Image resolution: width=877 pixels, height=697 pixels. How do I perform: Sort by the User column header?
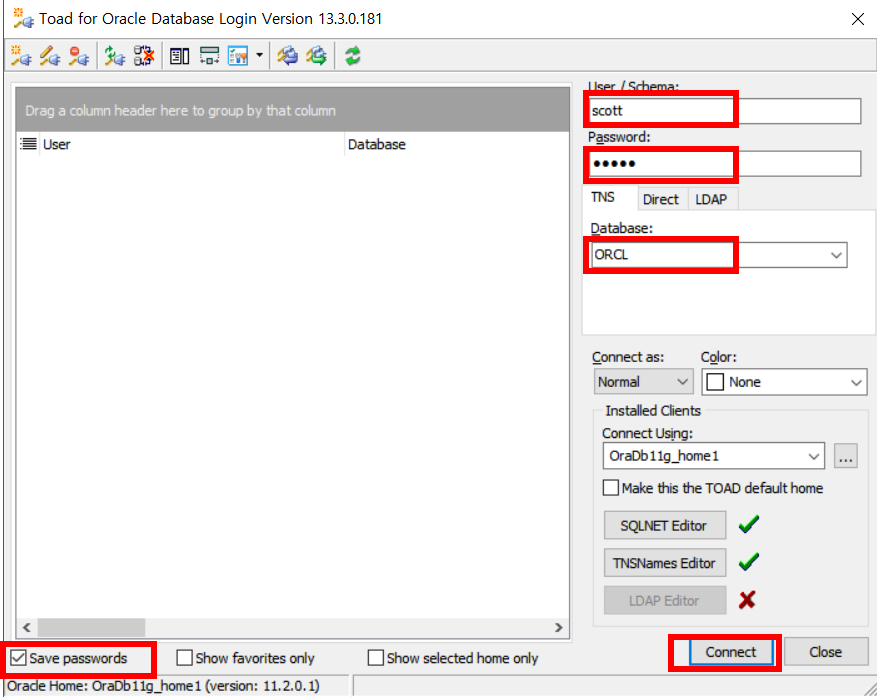(191, 144)
